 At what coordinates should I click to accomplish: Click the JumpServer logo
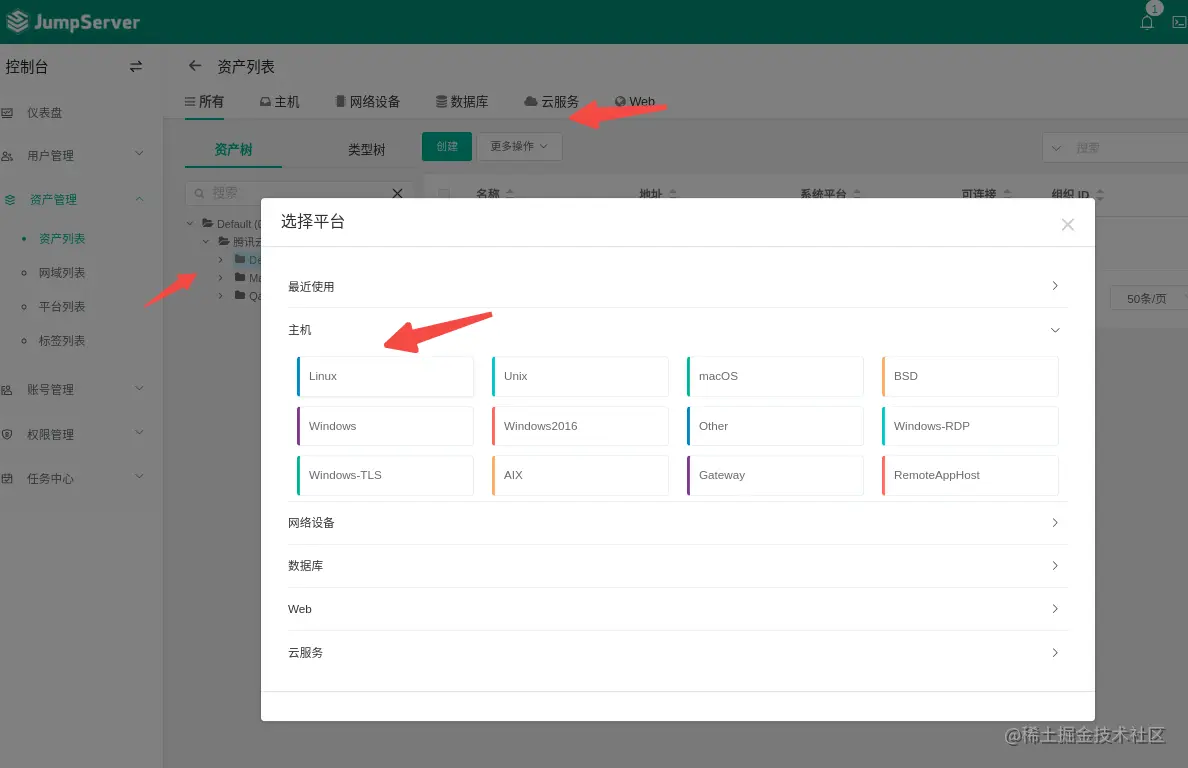(x=73, y=21)
